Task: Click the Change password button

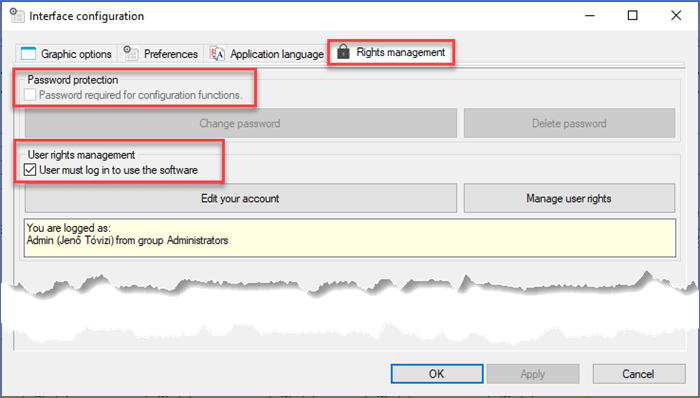Action: (241, 123)
